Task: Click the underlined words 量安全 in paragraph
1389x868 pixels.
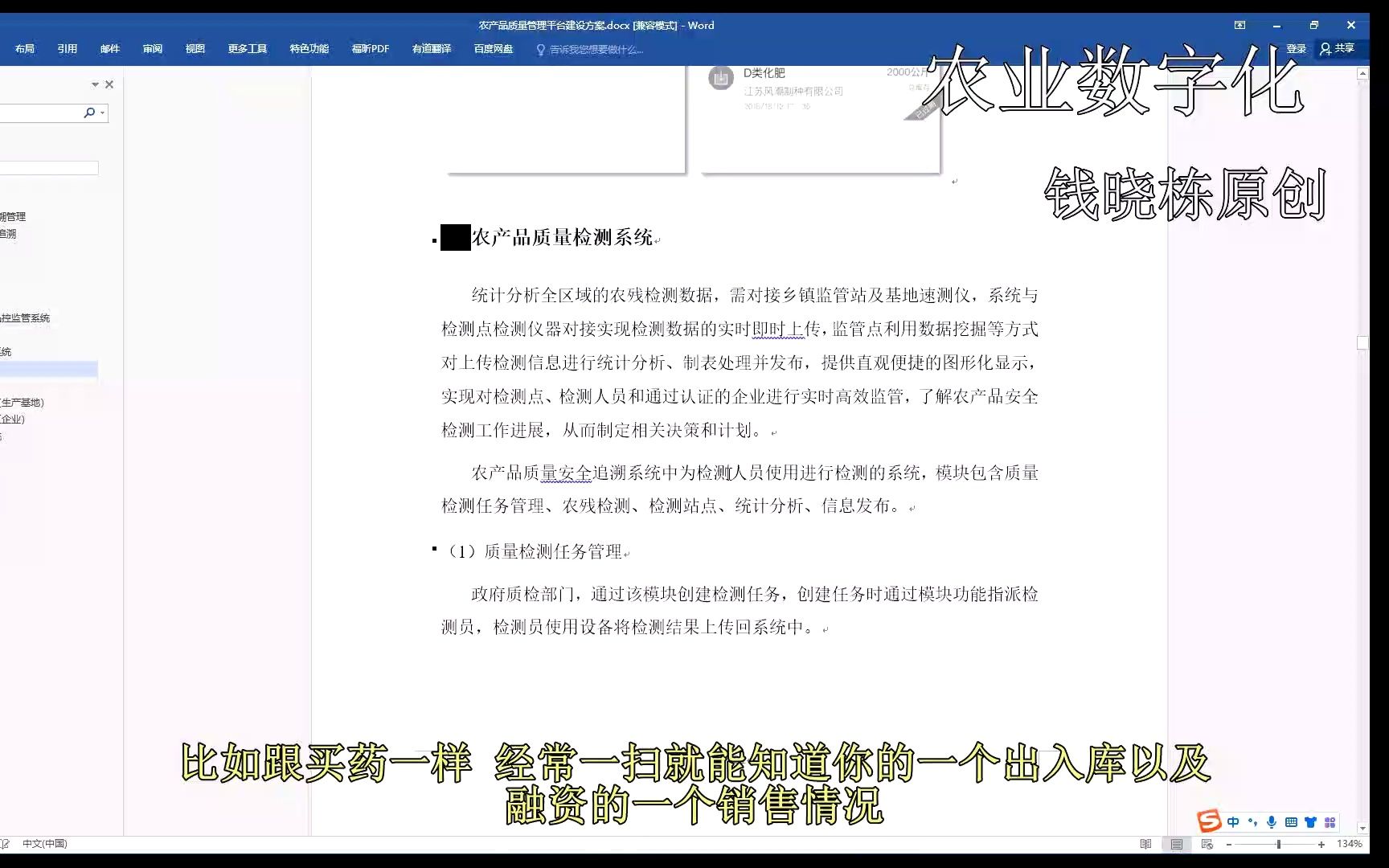Action: click(x=567, y=473)
